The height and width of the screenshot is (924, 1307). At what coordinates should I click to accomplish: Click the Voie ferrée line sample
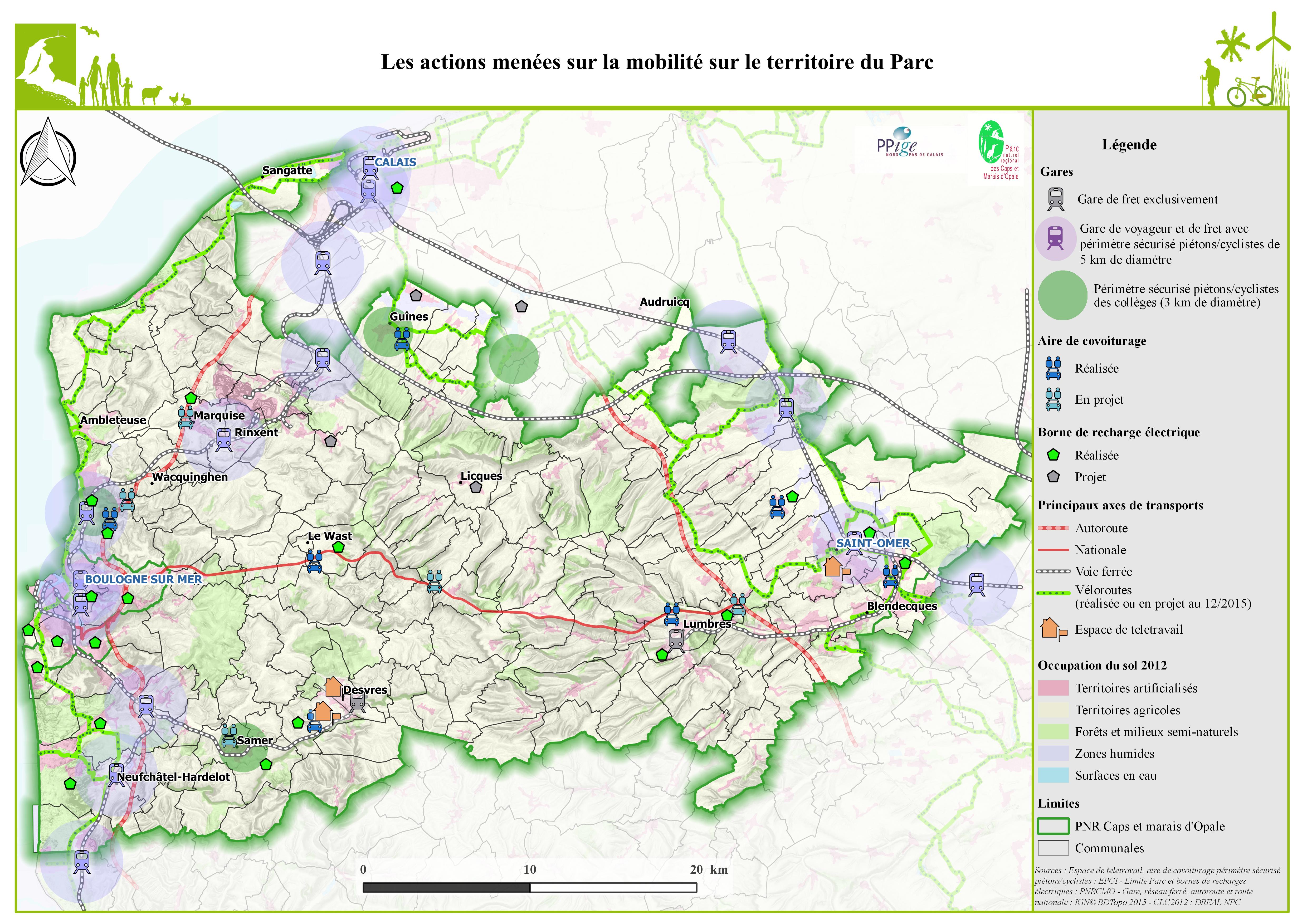click(1053, 571)
